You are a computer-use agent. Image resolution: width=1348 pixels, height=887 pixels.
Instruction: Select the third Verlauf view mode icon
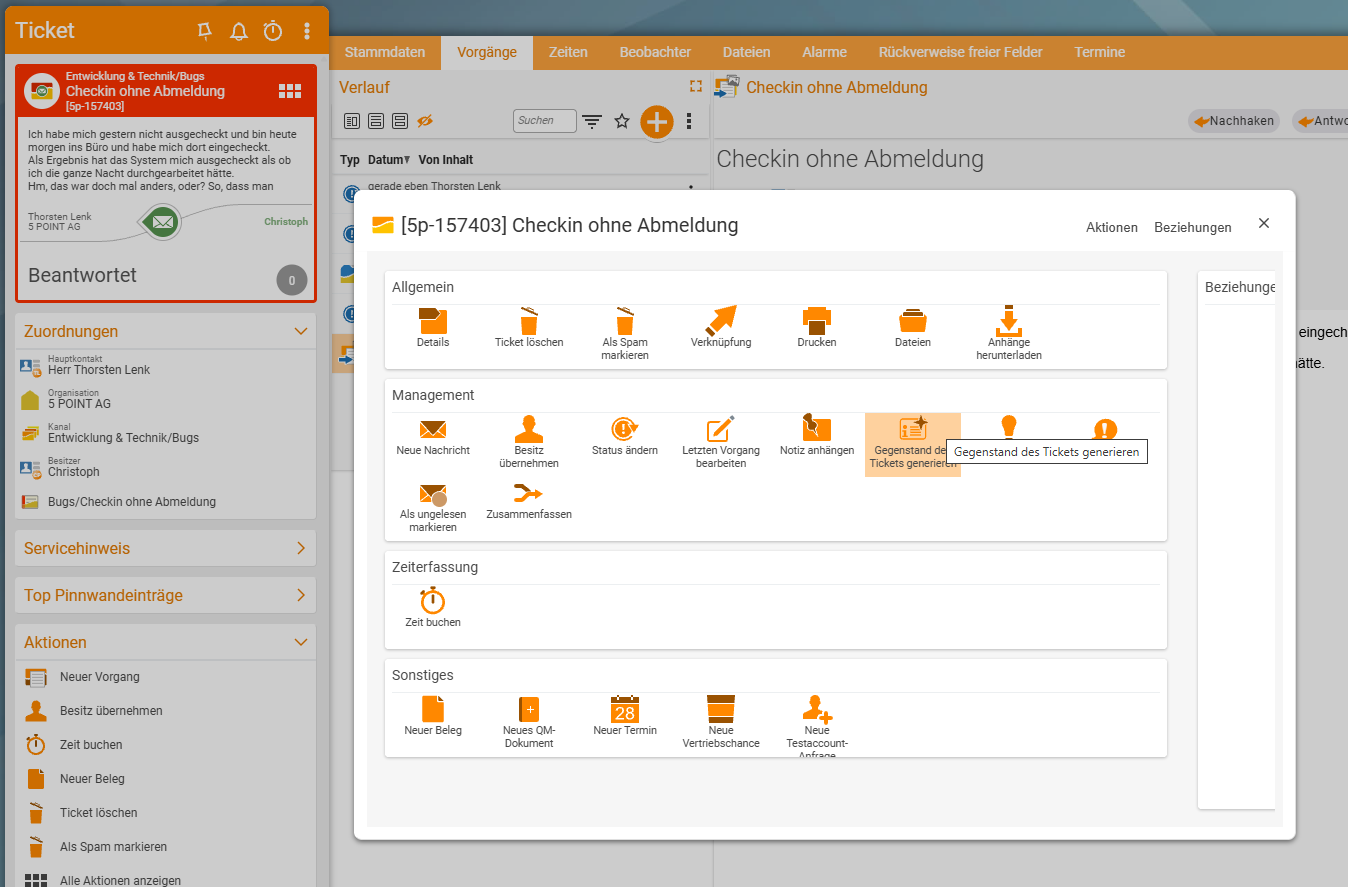tap(400, 121)
